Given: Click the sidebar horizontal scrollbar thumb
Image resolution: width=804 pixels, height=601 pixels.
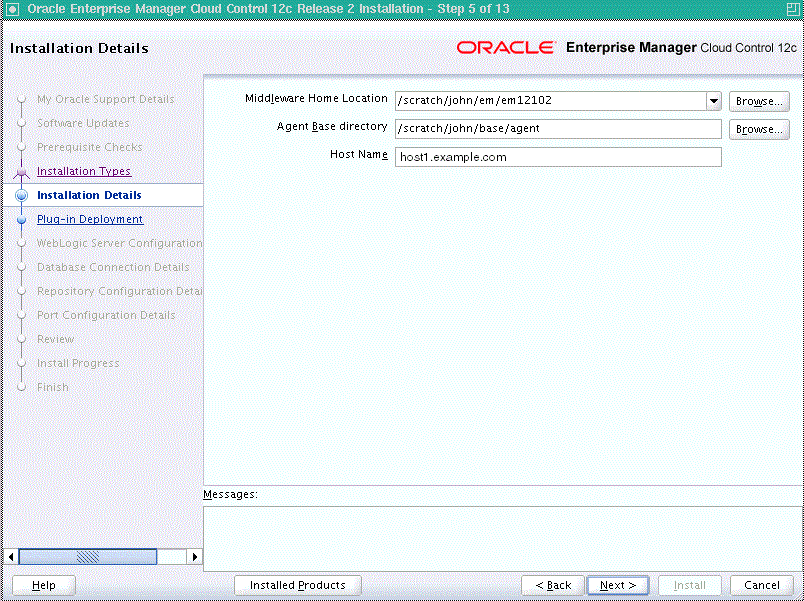Looking at the screenshot, I should (x=88, y=556).
